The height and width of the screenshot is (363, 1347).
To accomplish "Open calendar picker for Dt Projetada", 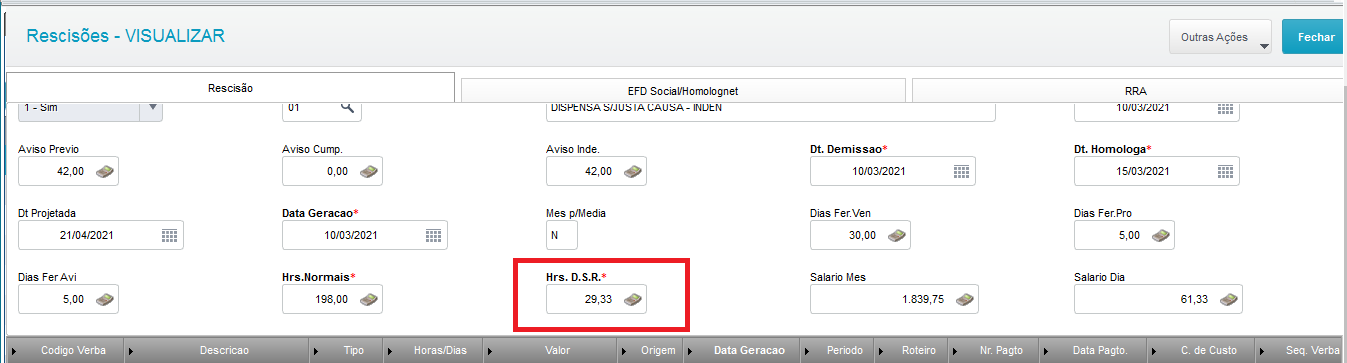I will (170, 235).
